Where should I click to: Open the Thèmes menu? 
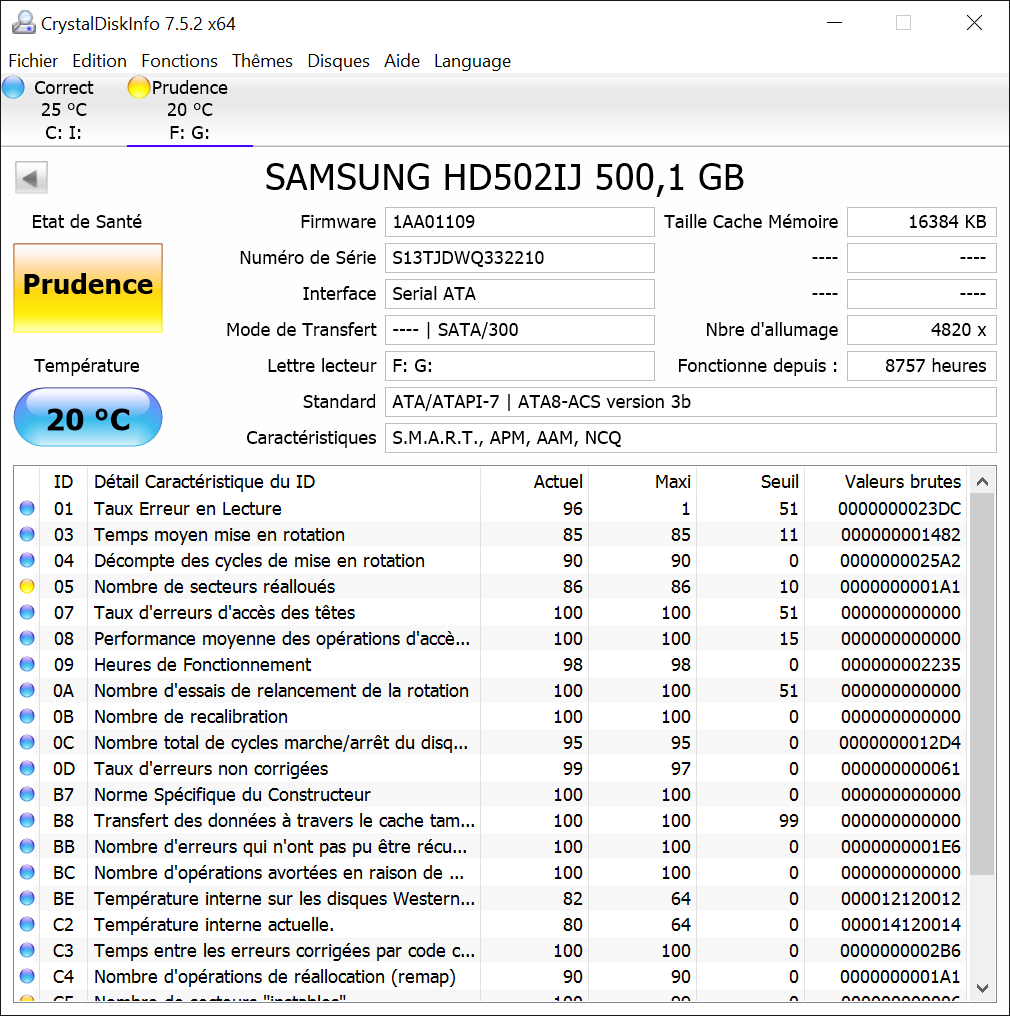pyautogui.click(x=262, y=61)
